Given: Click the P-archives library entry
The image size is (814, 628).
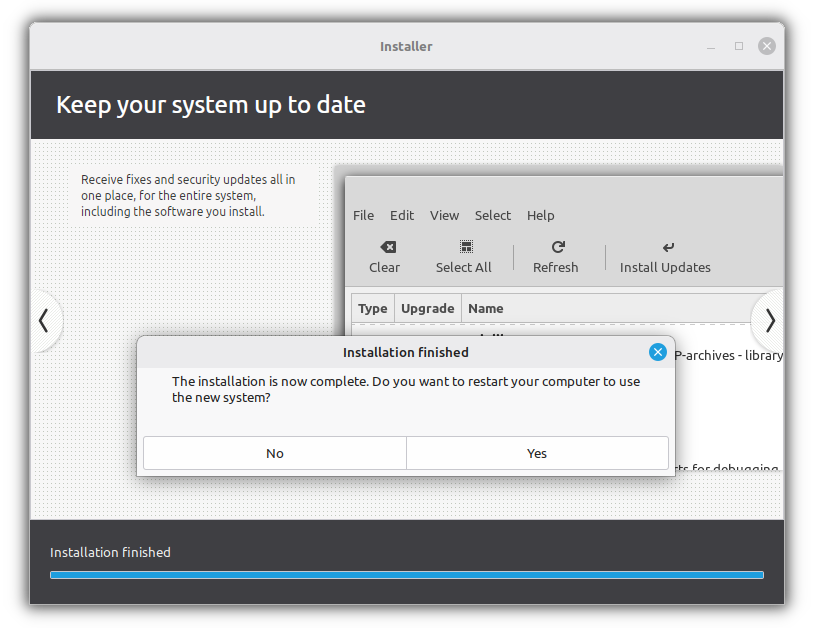Looking at the screenshot, I should pos(729,355).
